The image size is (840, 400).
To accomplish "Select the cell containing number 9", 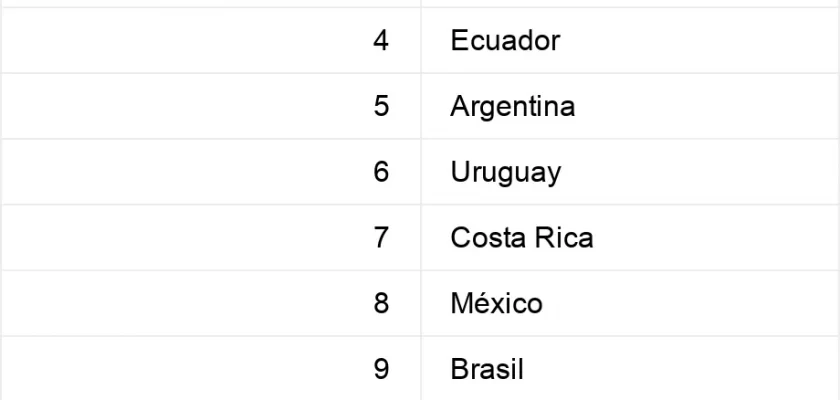I will pos(211,368).
